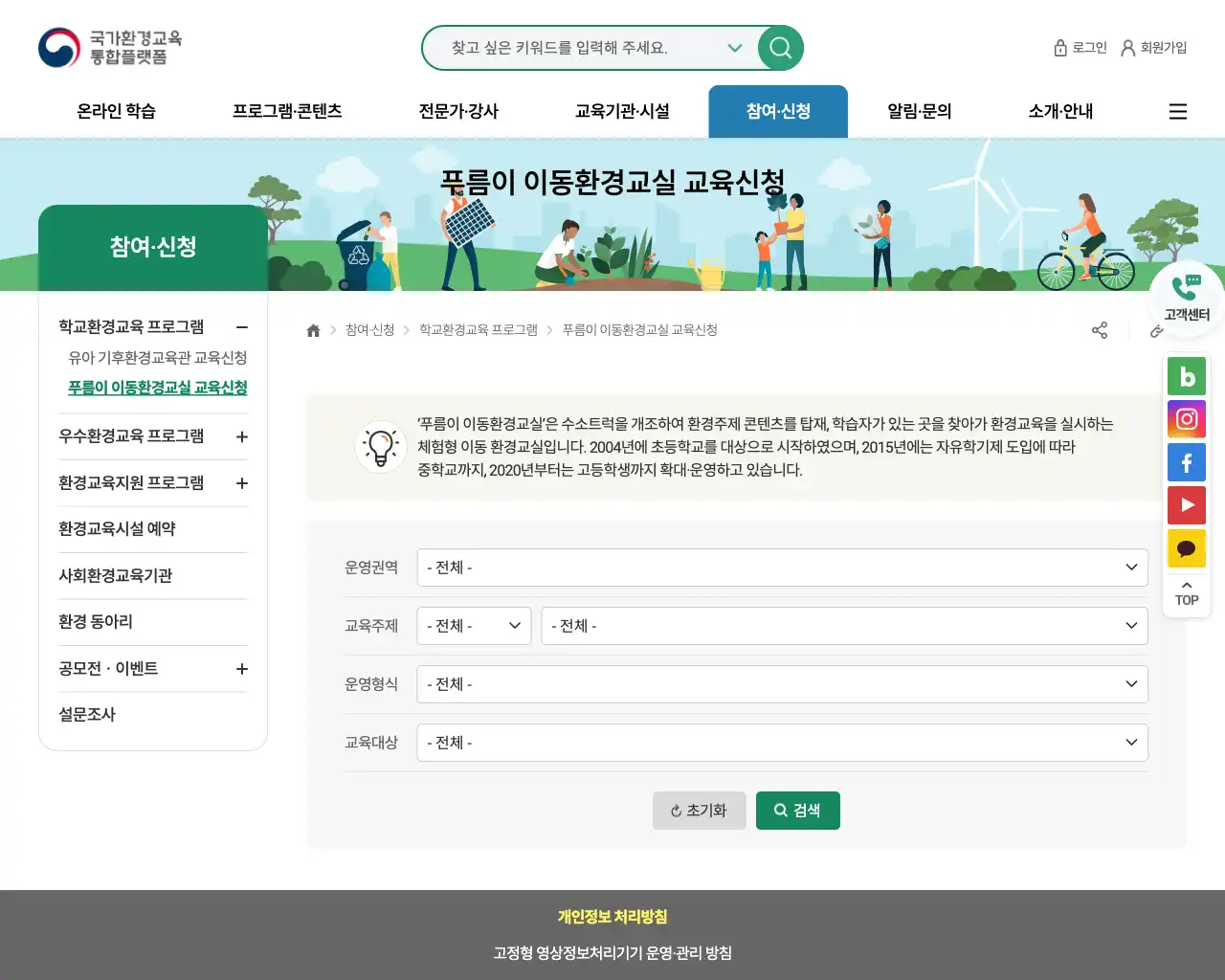Switch to the 온라인 학습 menu
This screenshot has width=1225, height=980.
pyautogui.click(x=115, y=111)
